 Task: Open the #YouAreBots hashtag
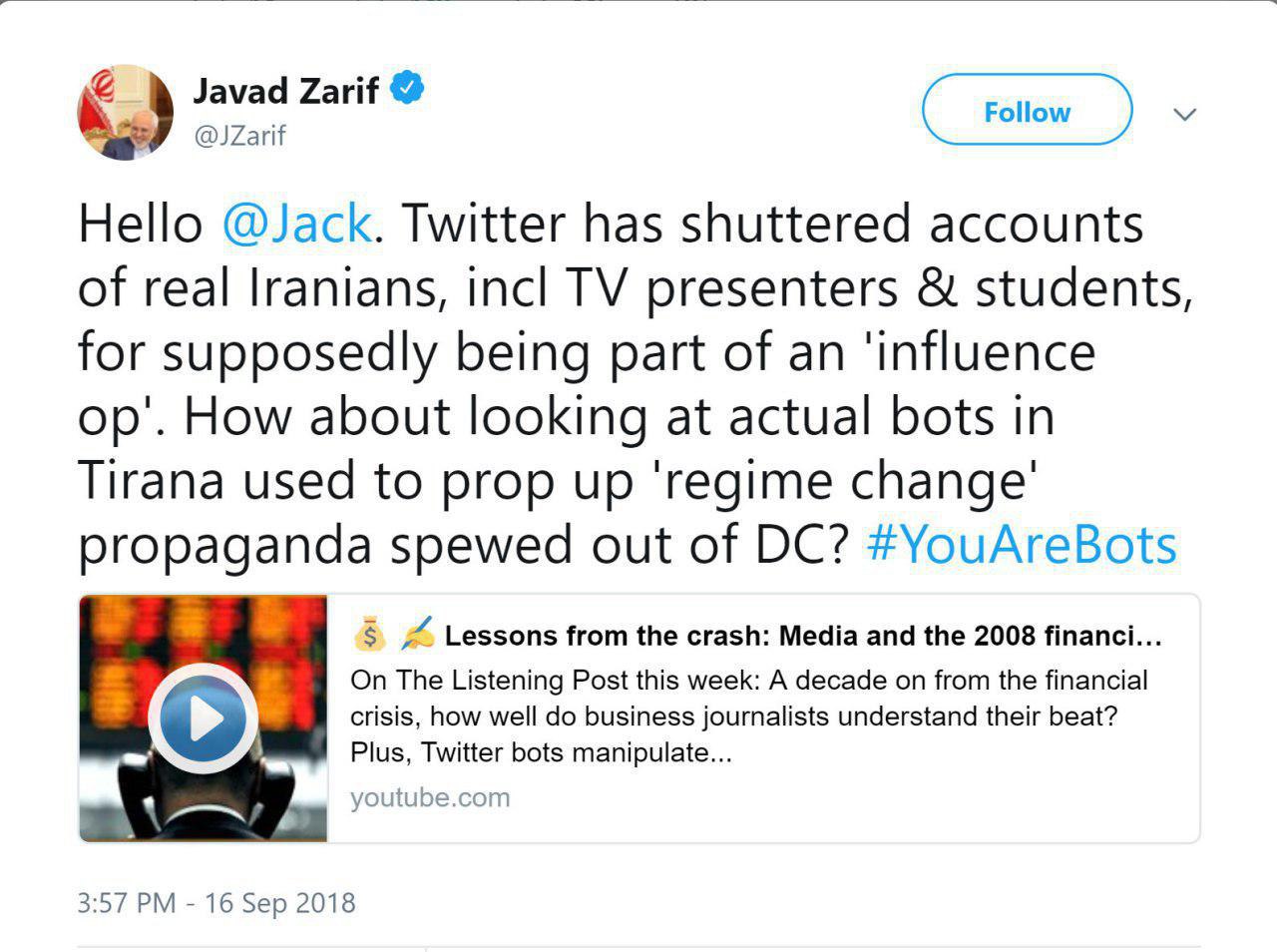click(x=1022, y=546)
